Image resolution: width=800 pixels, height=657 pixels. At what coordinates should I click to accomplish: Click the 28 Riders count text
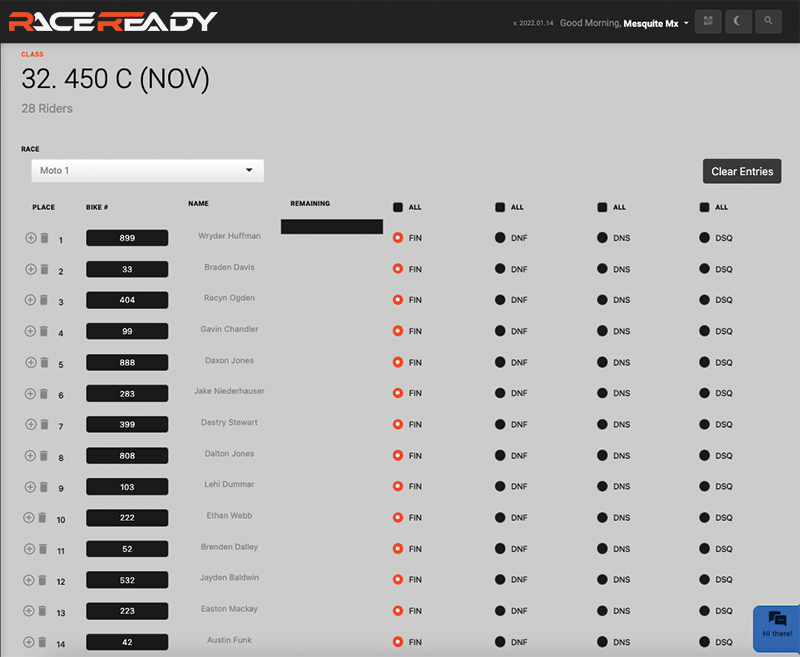pyautogui.click(x=47, y=109)
